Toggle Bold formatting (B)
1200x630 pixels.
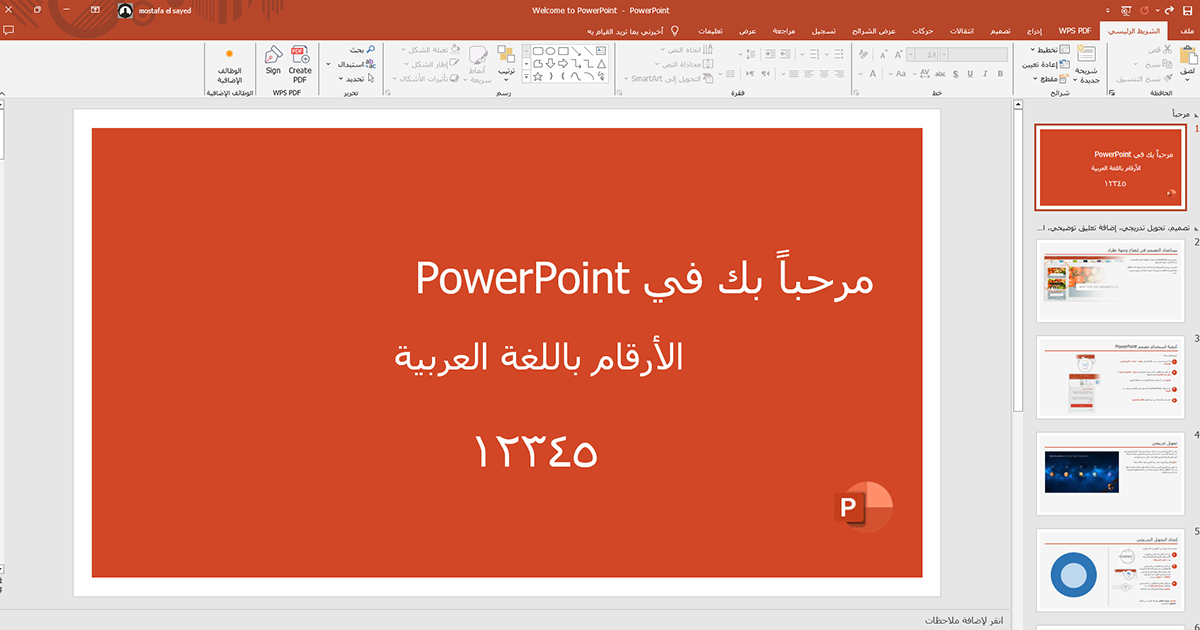(x=1000, y=74)
